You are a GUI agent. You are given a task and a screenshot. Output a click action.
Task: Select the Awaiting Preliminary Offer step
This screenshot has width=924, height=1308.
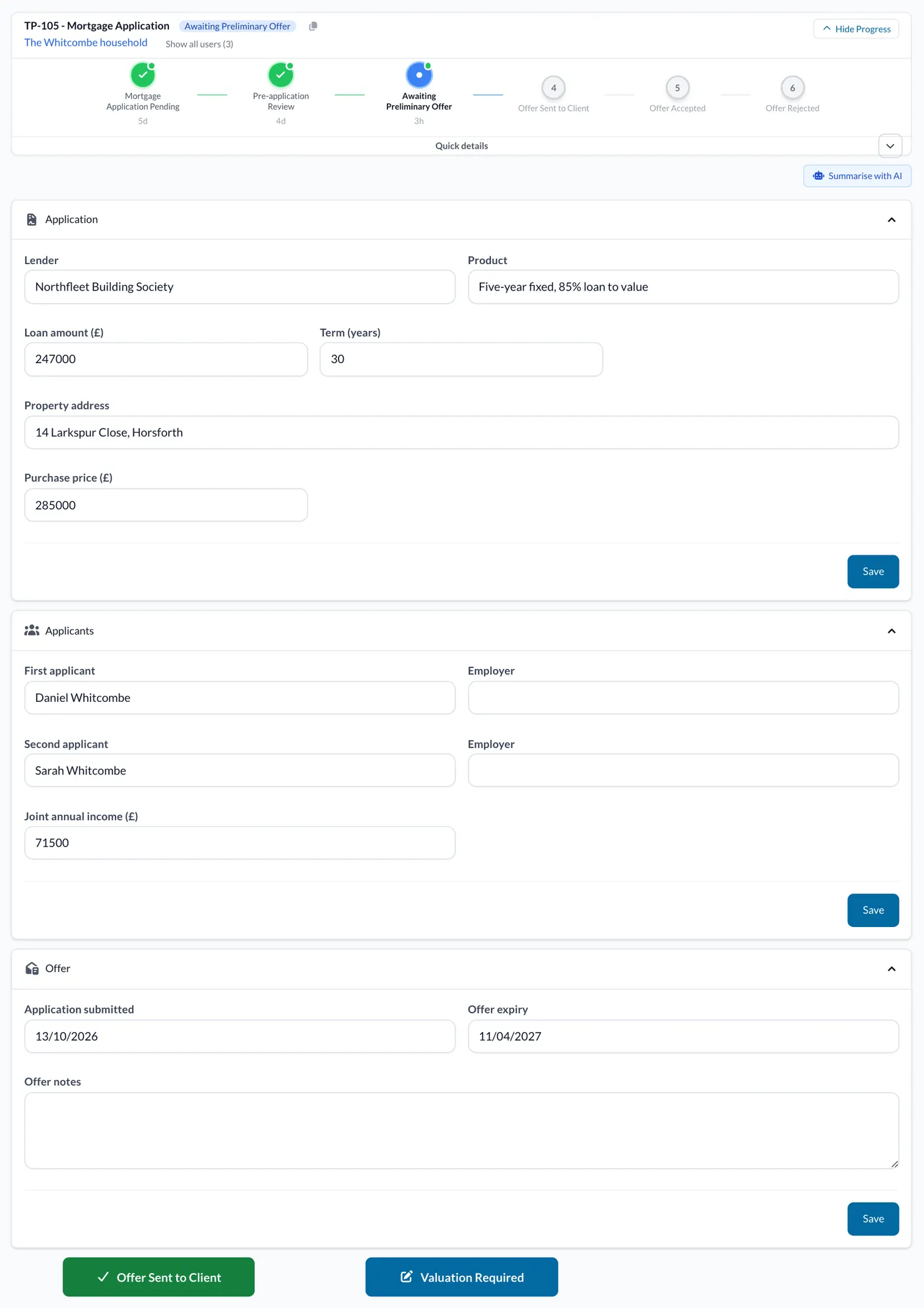pyautogui.click(x=419, y=75)
